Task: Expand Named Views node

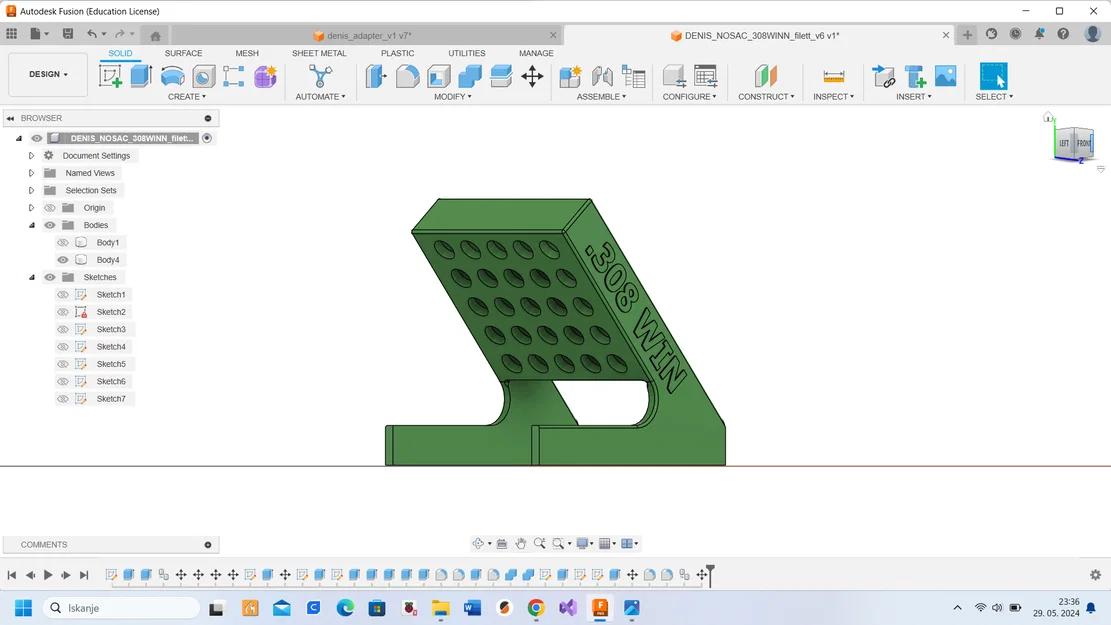Action: (31, 173)
